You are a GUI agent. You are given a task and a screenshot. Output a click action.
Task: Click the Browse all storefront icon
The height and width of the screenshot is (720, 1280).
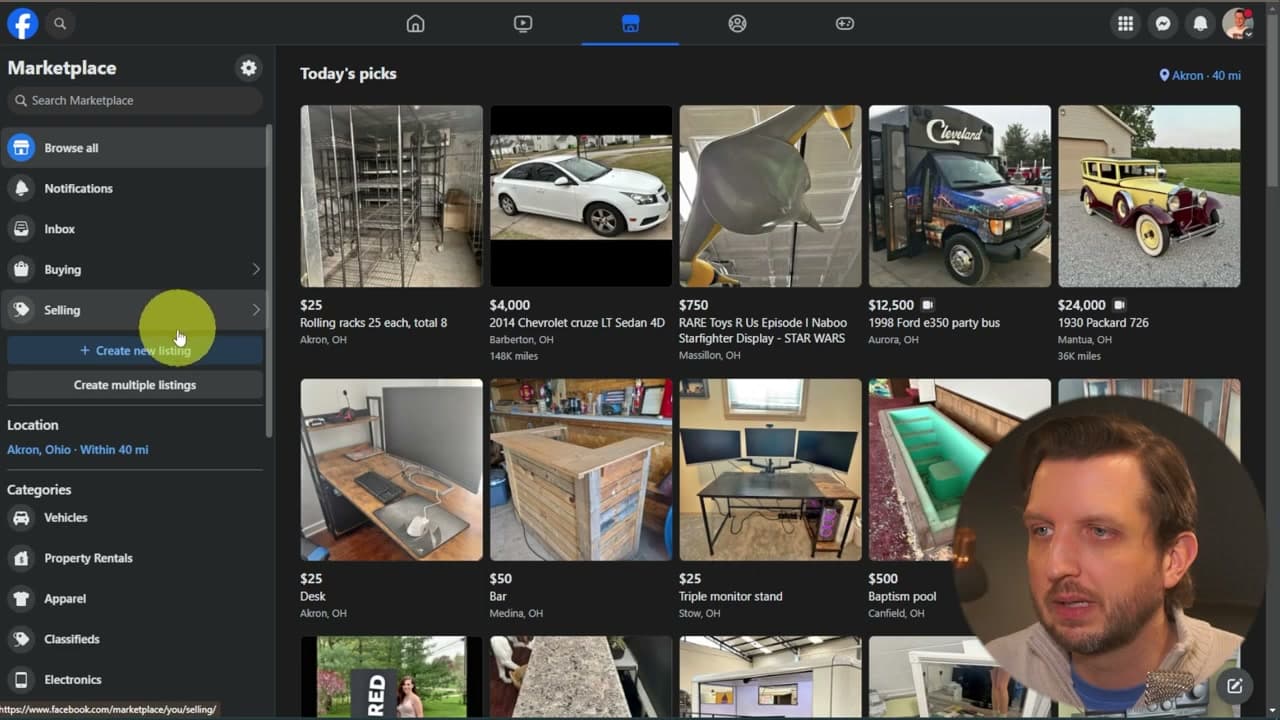(21, 148)
